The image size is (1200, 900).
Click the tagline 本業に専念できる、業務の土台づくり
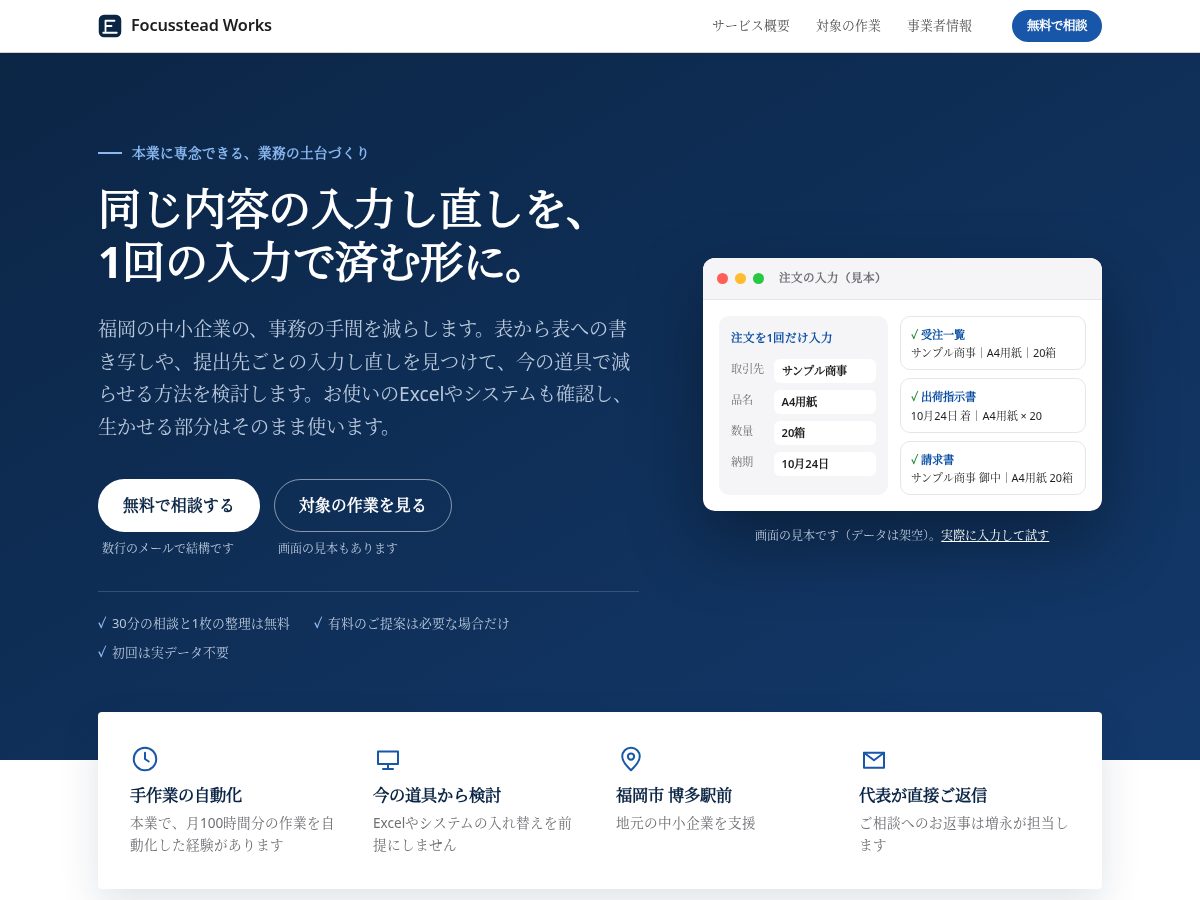(251, 153)
